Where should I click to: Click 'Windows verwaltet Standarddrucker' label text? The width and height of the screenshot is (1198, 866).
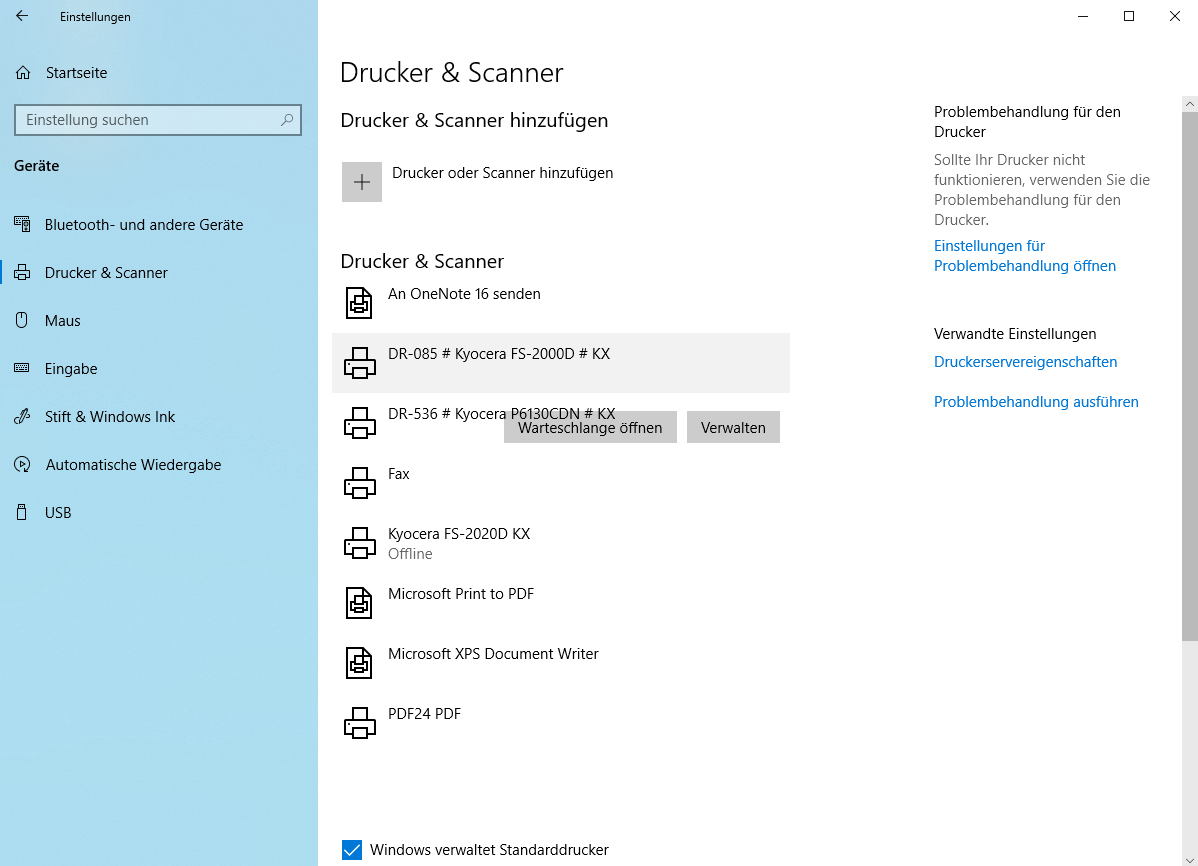pyautogui.click(x=489, y=850)
